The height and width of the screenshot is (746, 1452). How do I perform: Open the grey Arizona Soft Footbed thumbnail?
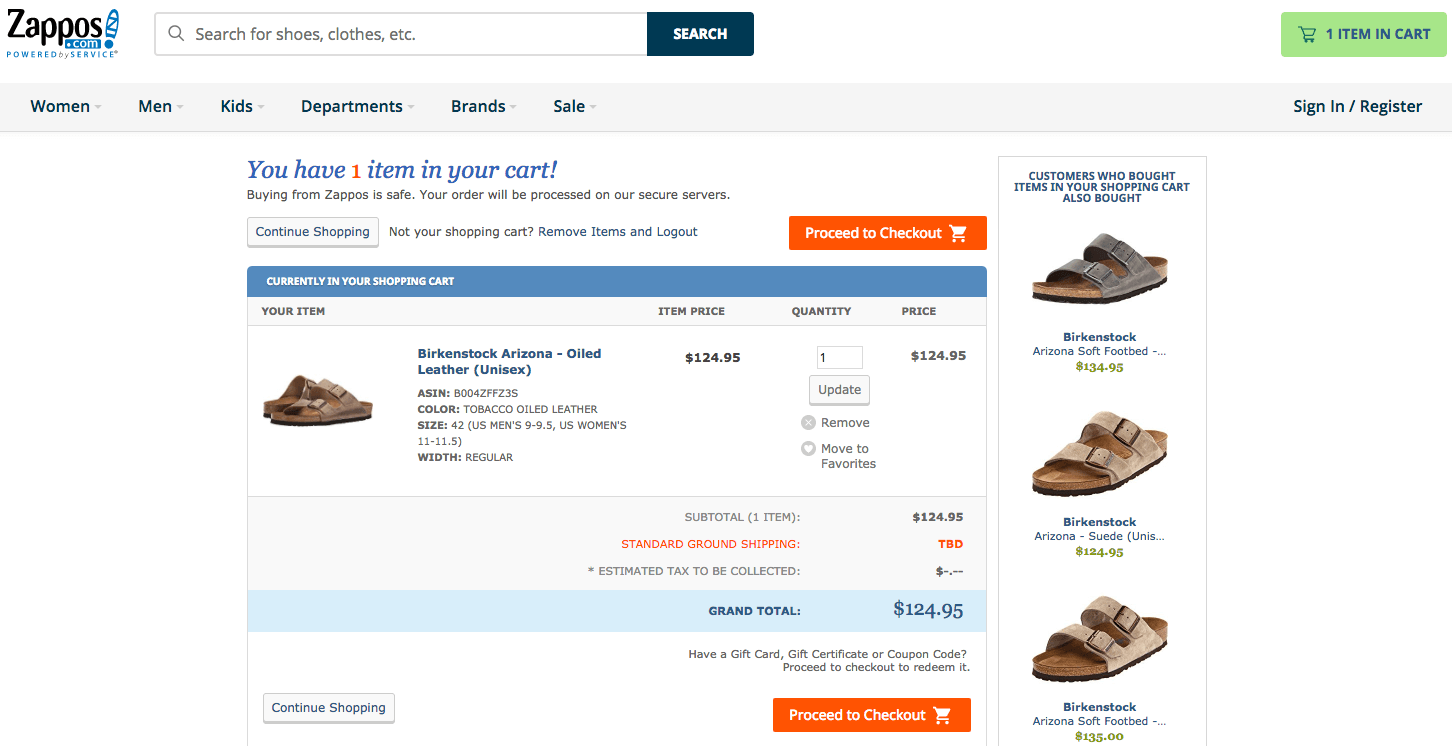click(x=1100, y=268)
